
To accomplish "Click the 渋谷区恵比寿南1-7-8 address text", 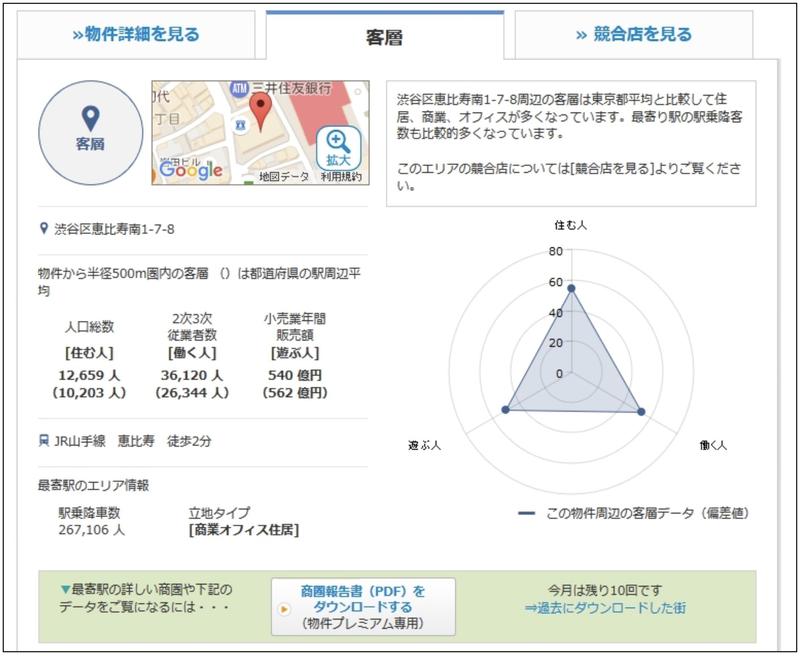I will pyautogui.click(x=114, y=229).
